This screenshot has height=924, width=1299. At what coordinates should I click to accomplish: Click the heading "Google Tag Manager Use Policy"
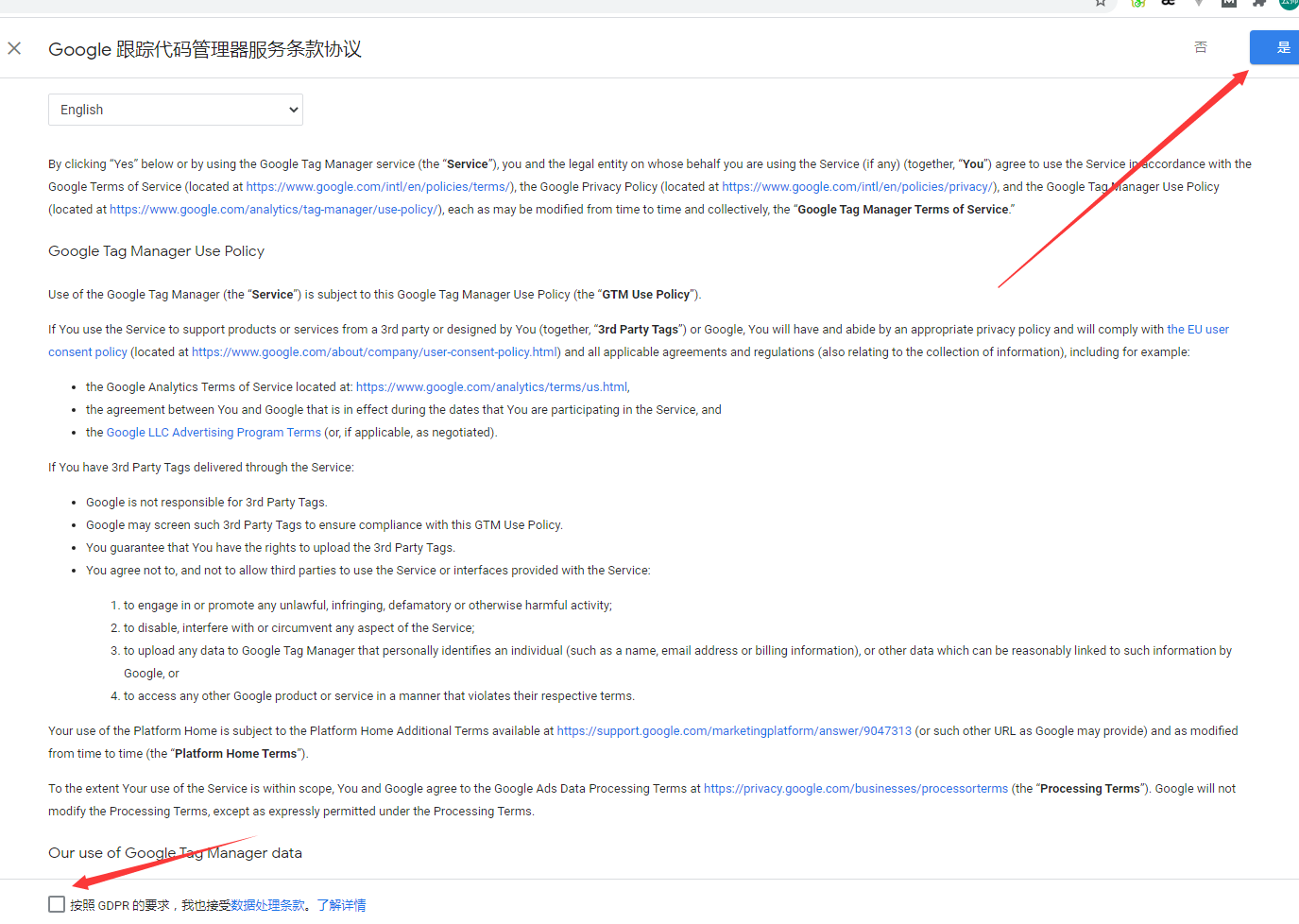point(157,251)
